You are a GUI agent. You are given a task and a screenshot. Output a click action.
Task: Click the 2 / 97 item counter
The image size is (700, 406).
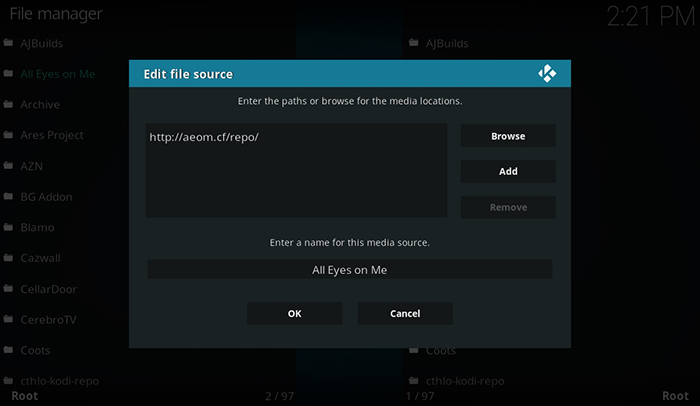tap(279, 396)
